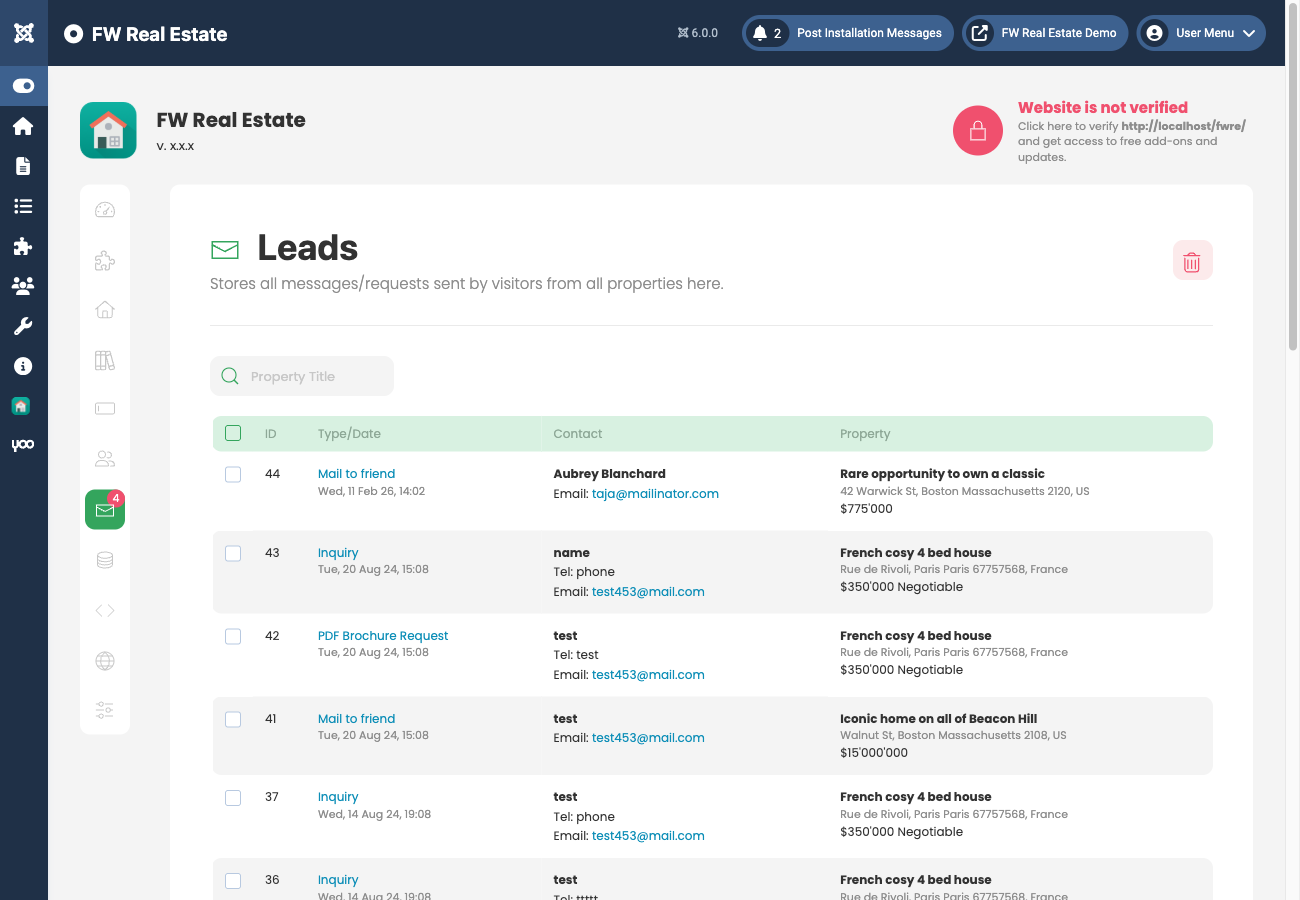Select the green Leads envelope icon
This screenshot has height=900, width=1300.
[104, 509]
